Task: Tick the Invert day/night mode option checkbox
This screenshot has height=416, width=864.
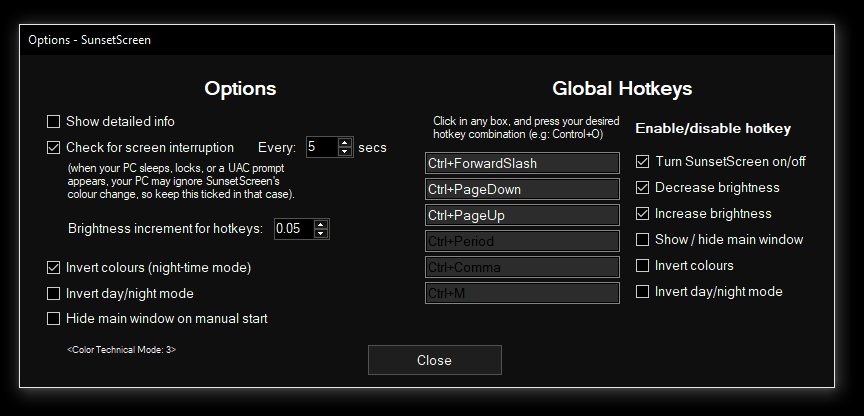Action: (53, 294)
